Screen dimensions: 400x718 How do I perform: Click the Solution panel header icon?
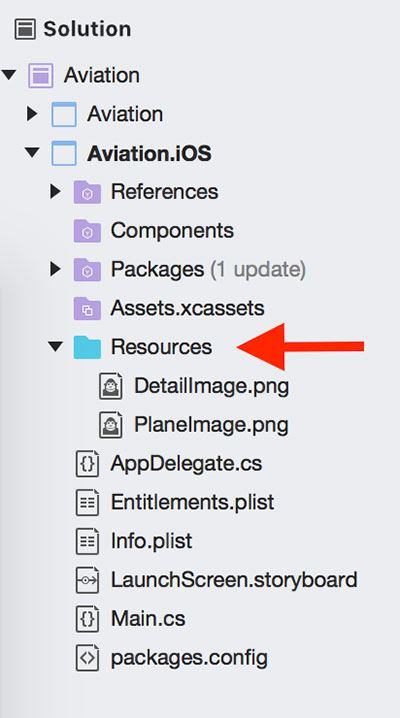coord(25,30)
